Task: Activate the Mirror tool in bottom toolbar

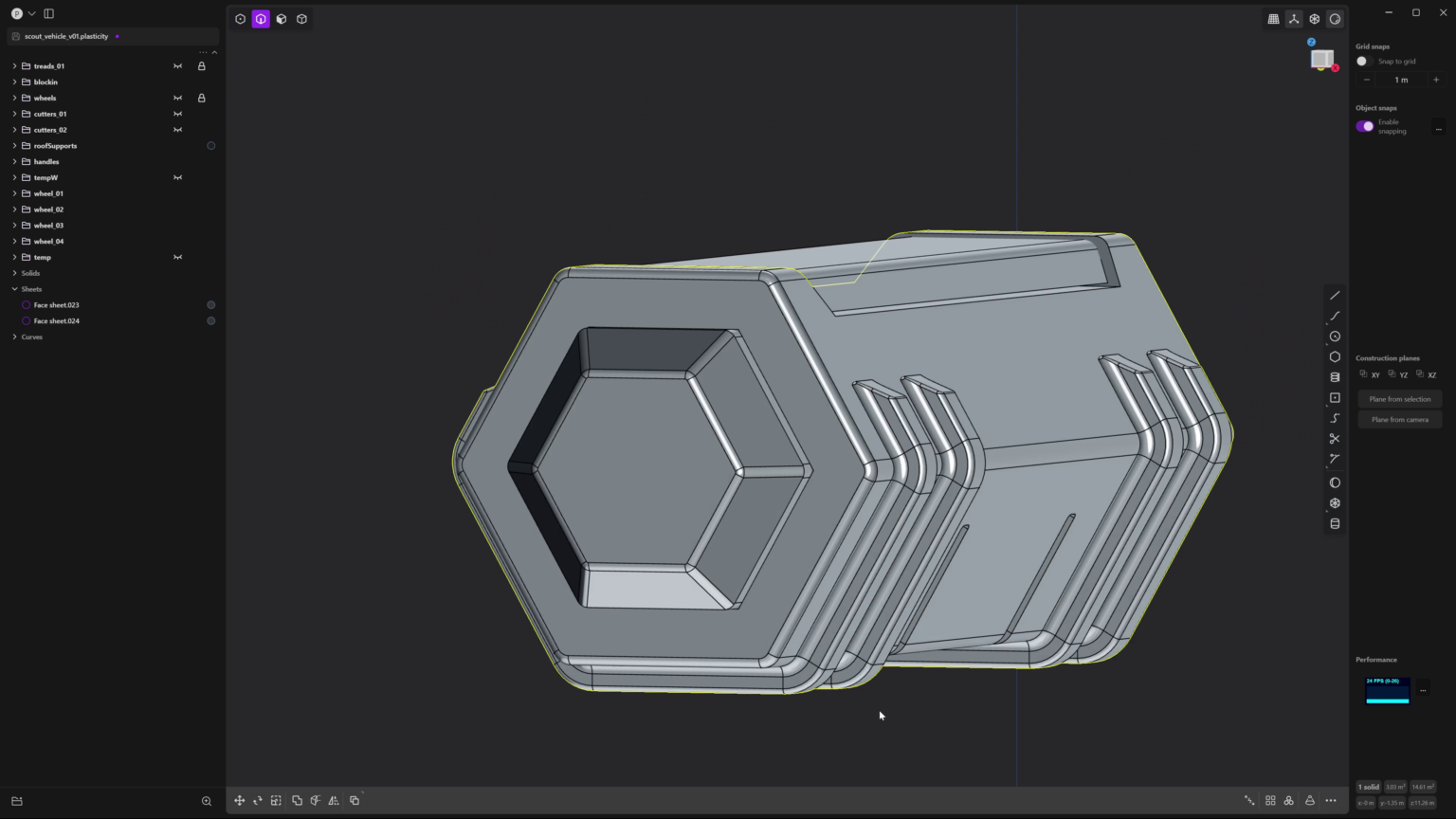Action: click(x=334, y=801)
